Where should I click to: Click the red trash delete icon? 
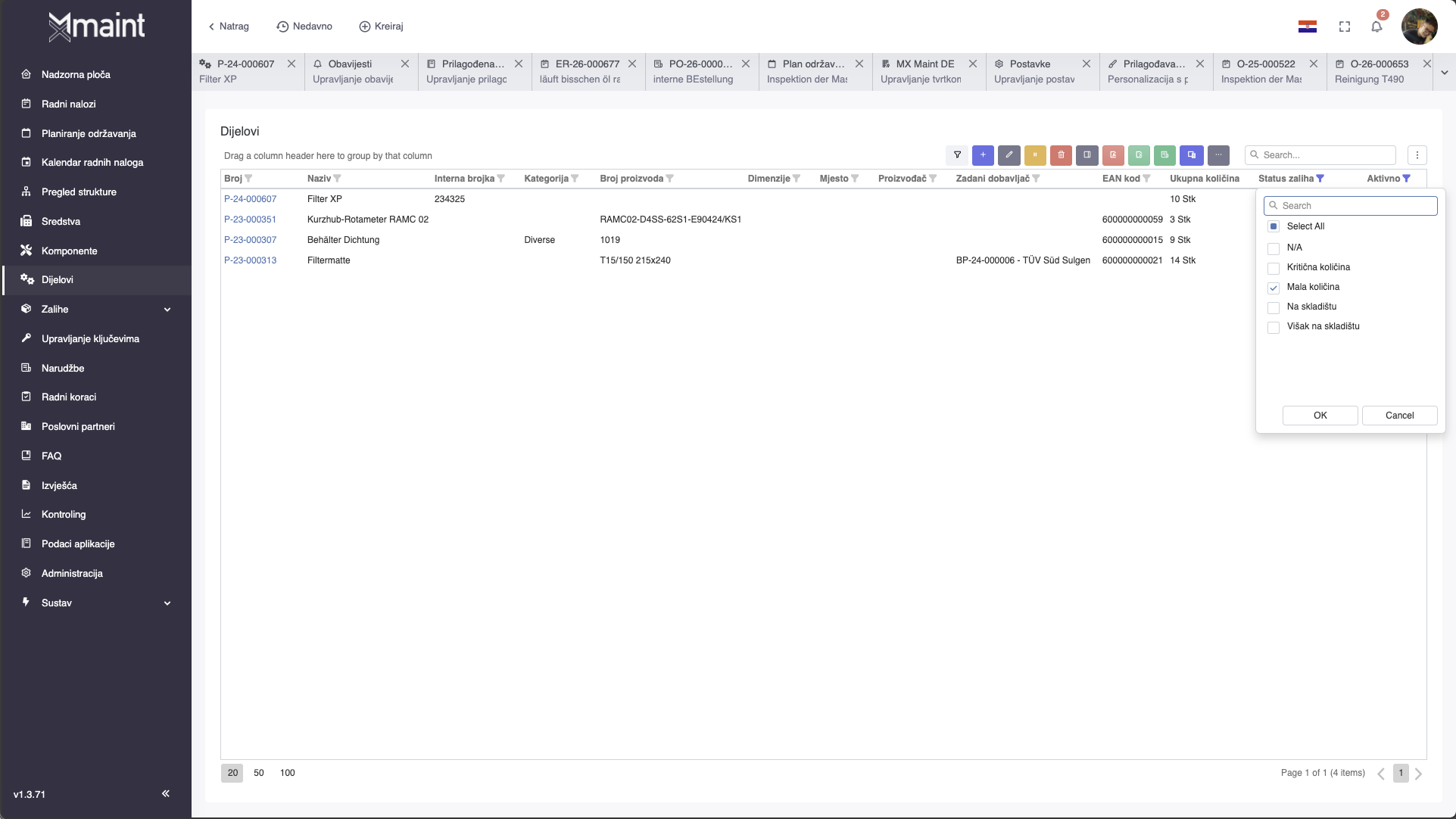[x=1061, y=155]
